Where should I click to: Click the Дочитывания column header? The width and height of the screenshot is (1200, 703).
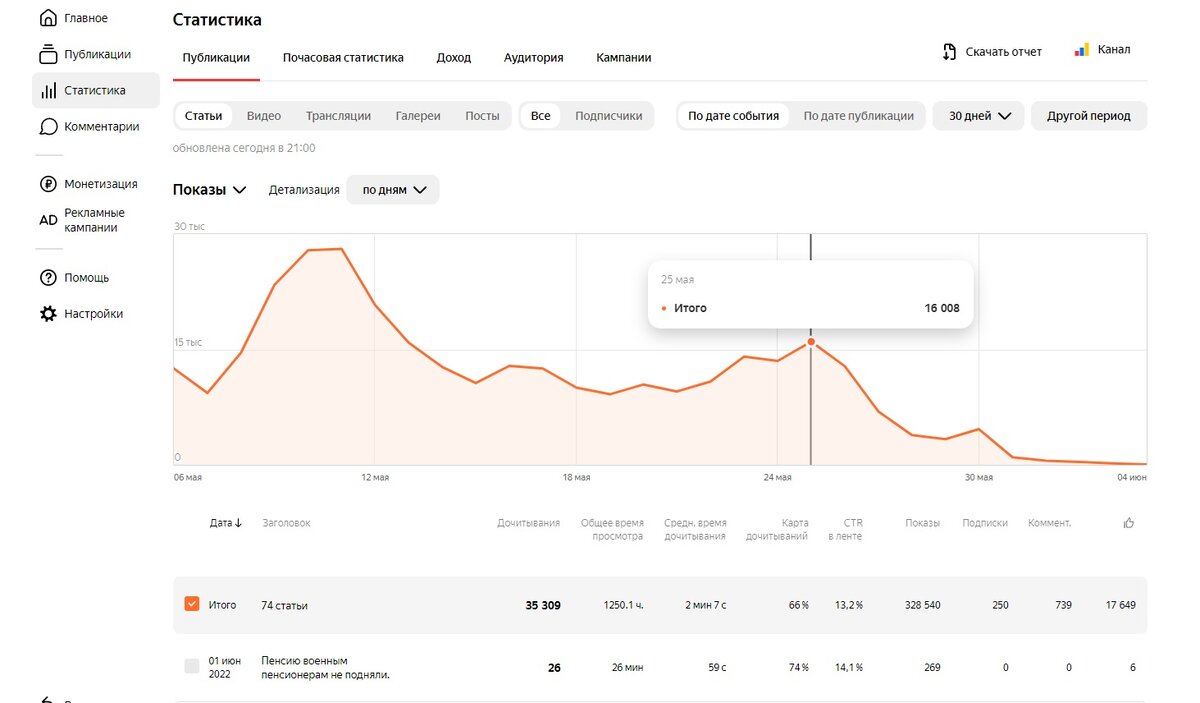click(528, 523)
